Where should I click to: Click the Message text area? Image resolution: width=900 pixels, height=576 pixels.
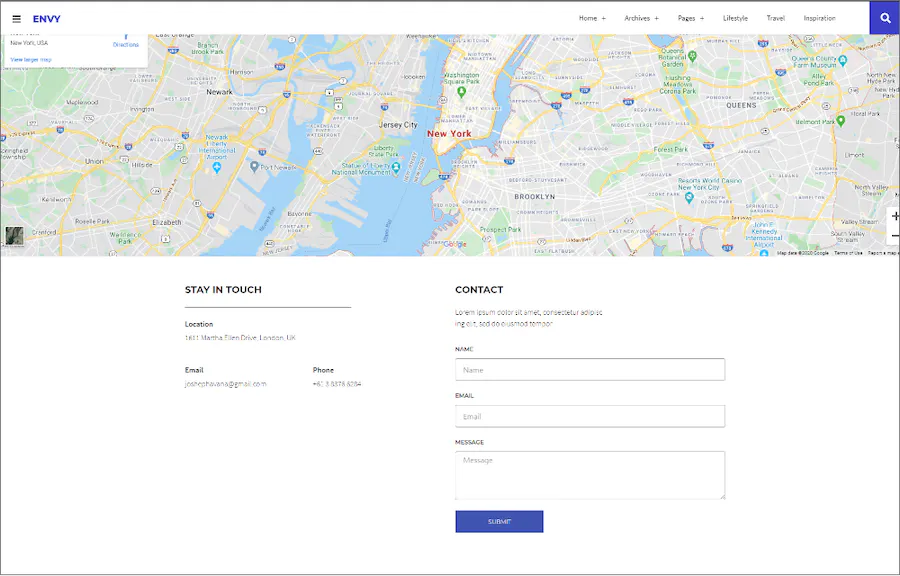coord(590,475)
